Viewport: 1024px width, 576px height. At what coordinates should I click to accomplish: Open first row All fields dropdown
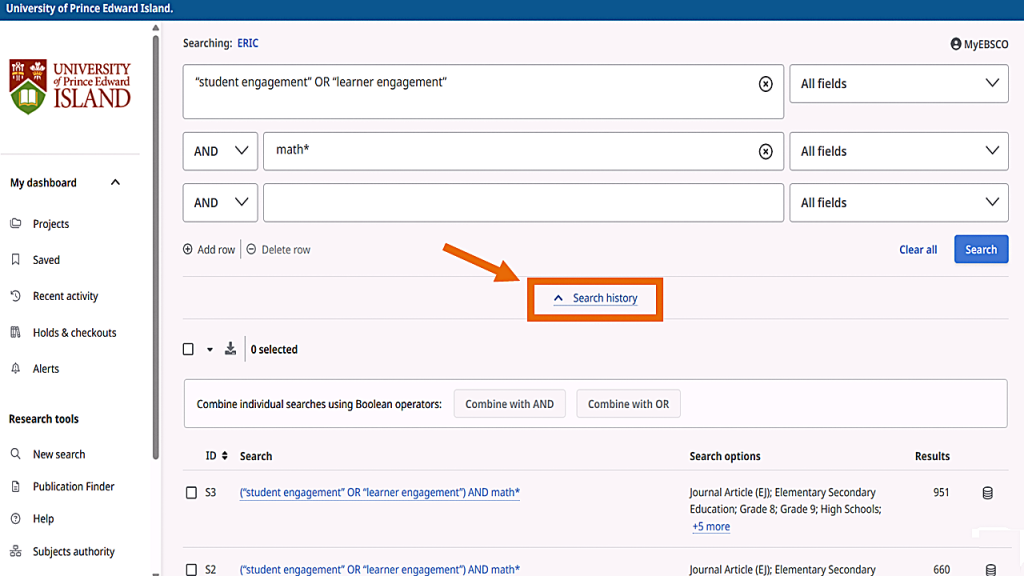[898, 84]
